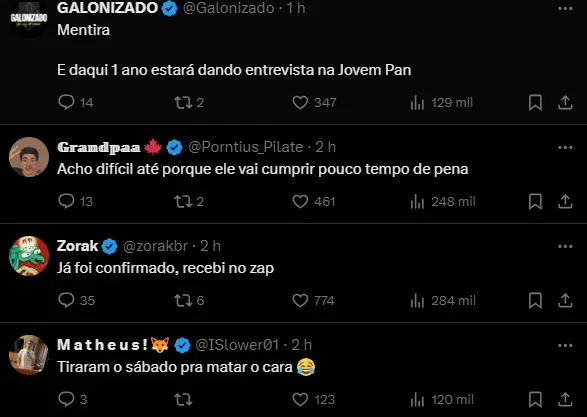Viewport: 587px width, 417px height.
Task: Open the GALONIZADO profile avatar
Action: point(29,18)
